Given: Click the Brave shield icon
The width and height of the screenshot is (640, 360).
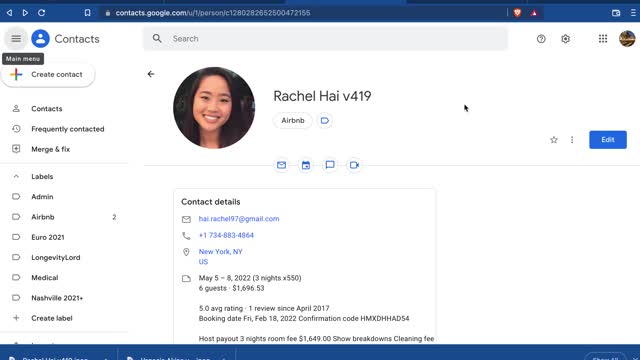Looking at the screenshot, I should (517, 13).
